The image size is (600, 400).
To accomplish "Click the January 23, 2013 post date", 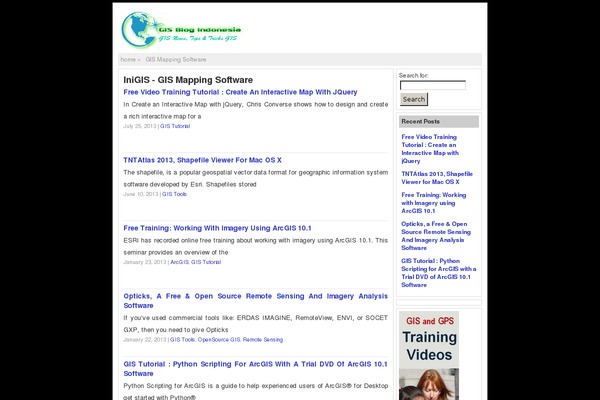I will 145,262.
